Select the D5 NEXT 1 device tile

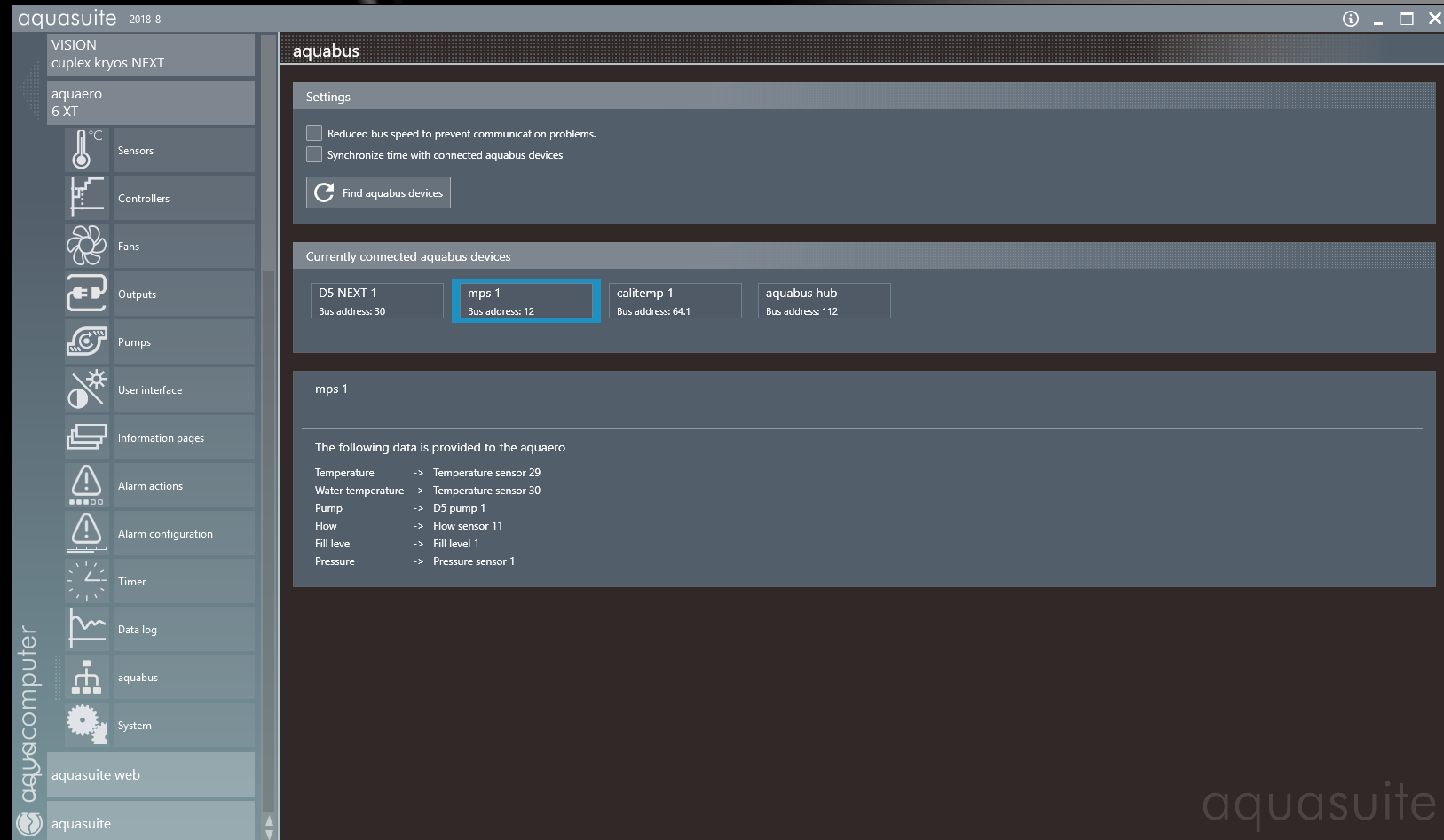click(x=376, y=301)
